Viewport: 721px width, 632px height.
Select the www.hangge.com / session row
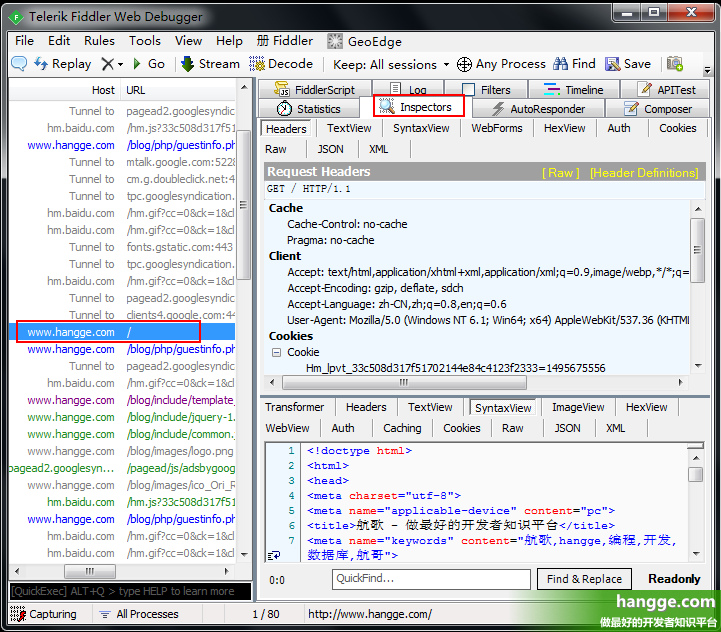(122, 332)
